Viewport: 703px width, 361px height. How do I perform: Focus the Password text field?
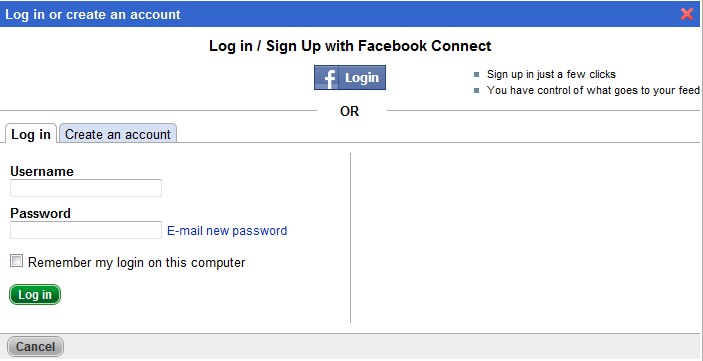[x=86, y=230]
